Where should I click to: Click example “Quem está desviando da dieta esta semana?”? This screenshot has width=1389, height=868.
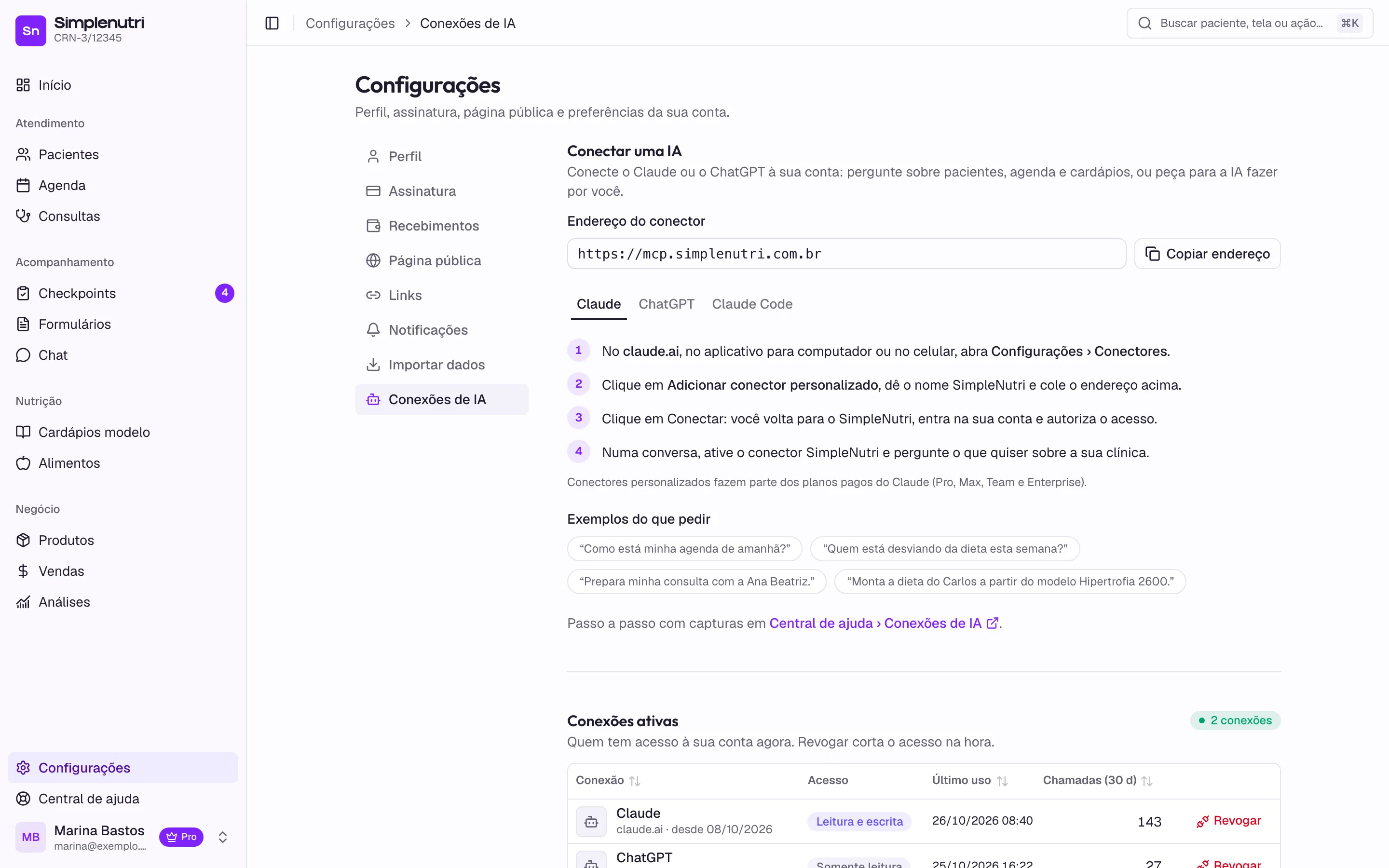[945, 549]
